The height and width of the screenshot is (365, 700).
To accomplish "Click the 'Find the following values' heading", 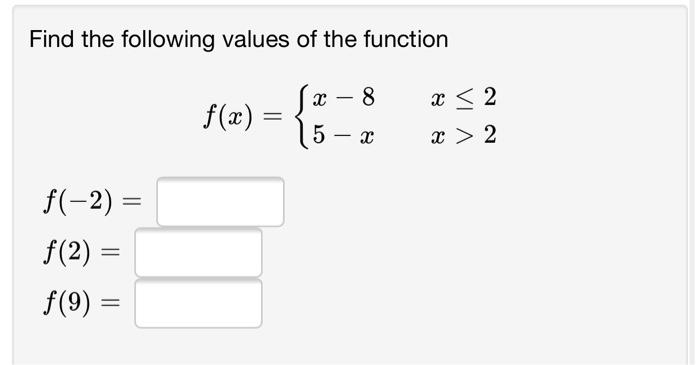I will pos(238,39).
